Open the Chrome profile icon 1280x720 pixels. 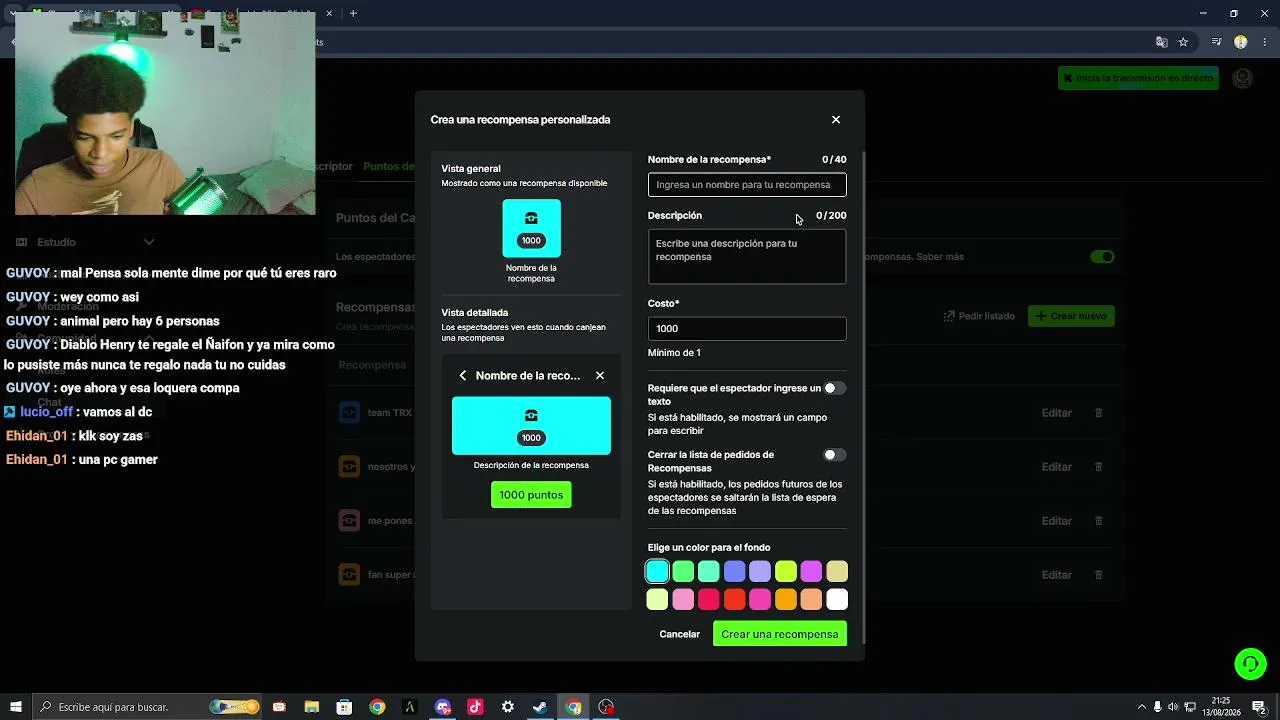coord(1241,42)
